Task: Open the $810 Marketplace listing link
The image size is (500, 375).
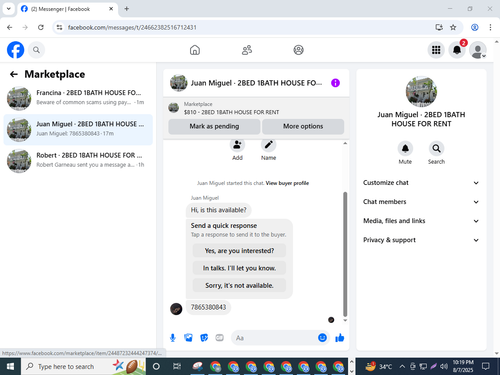Action: tap(231, 112)
